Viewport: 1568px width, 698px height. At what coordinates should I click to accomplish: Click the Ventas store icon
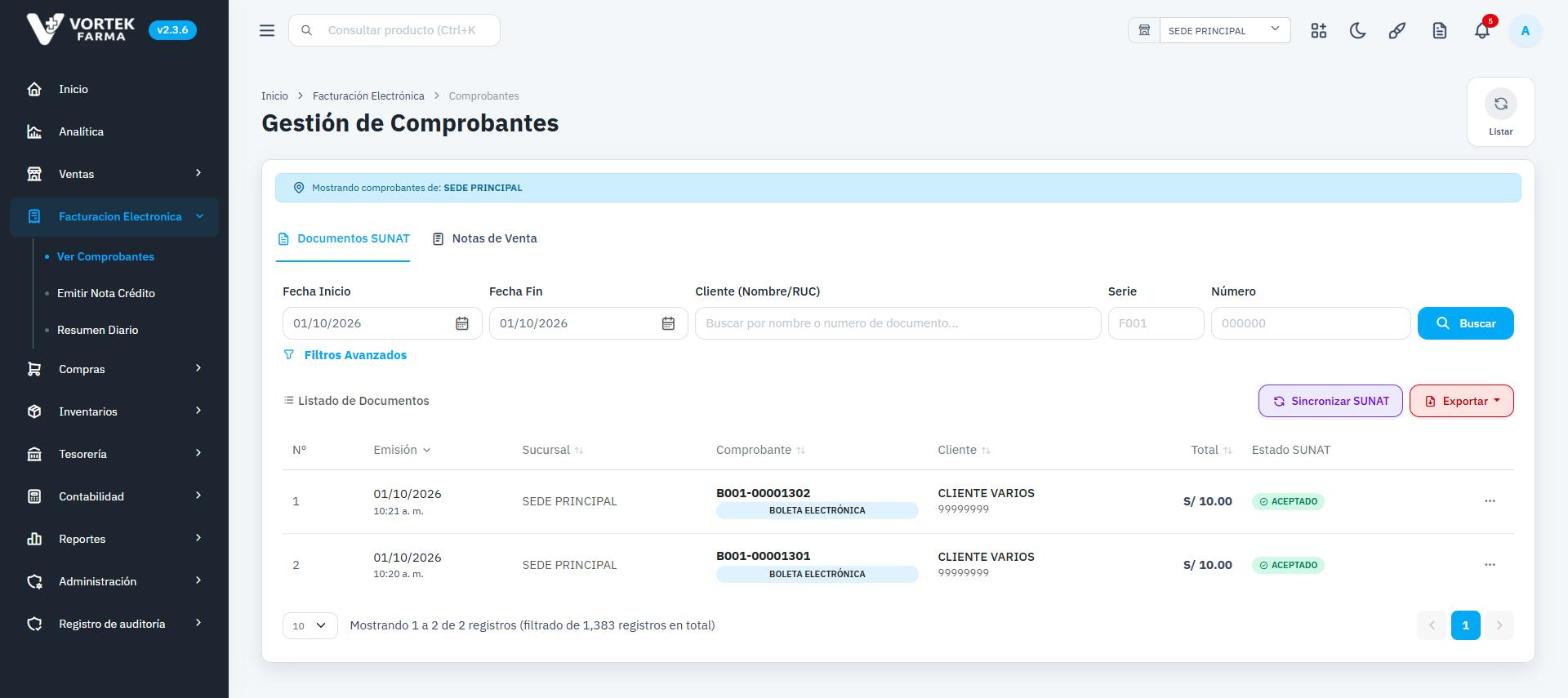[34, 174]
